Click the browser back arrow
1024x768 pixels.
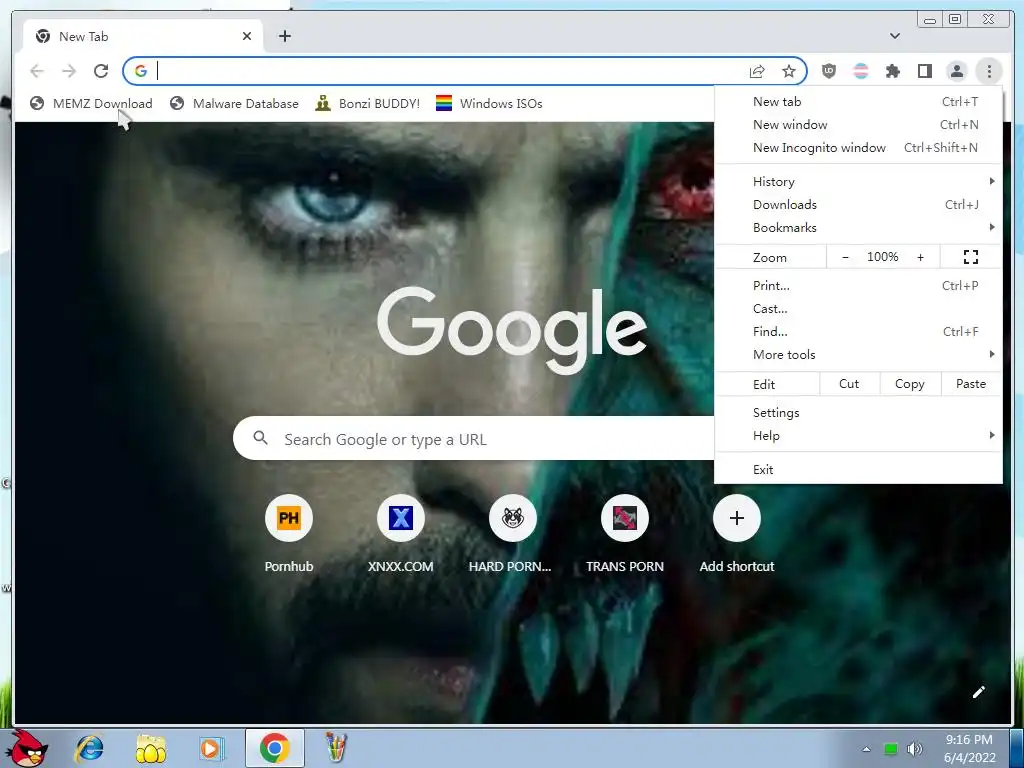(x=37, y=71)
